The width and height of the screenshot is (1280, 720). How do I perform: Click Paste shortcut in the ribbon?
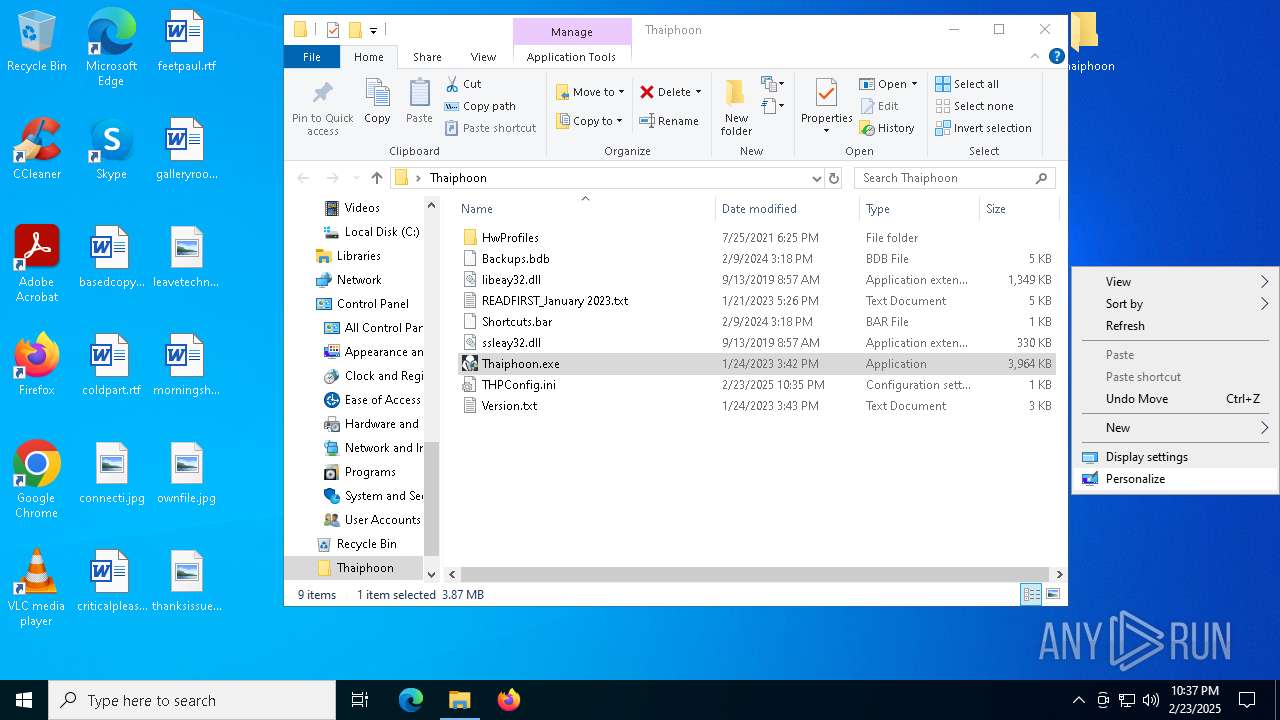point(490,128)
